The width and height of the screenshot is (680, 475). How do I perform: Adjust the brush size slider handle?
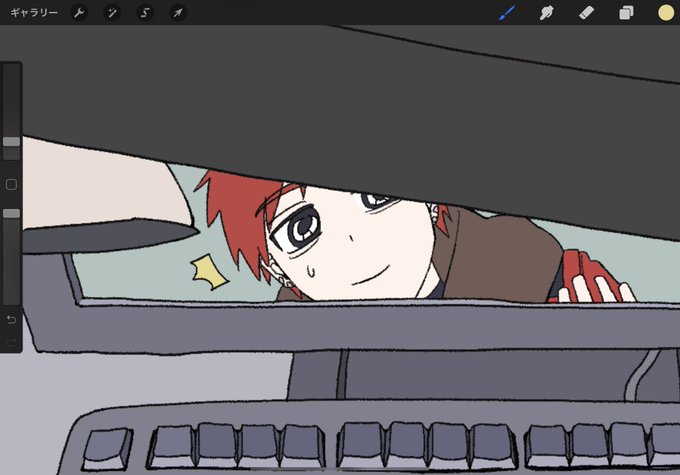pos(11,141)
